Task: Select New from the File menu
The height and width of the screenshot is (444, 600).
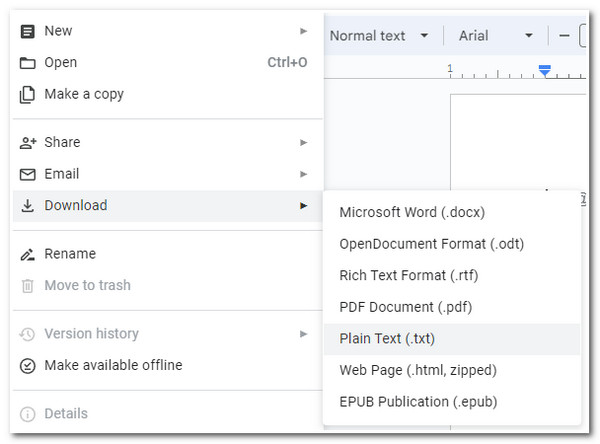Action: [x=168, y=31]
